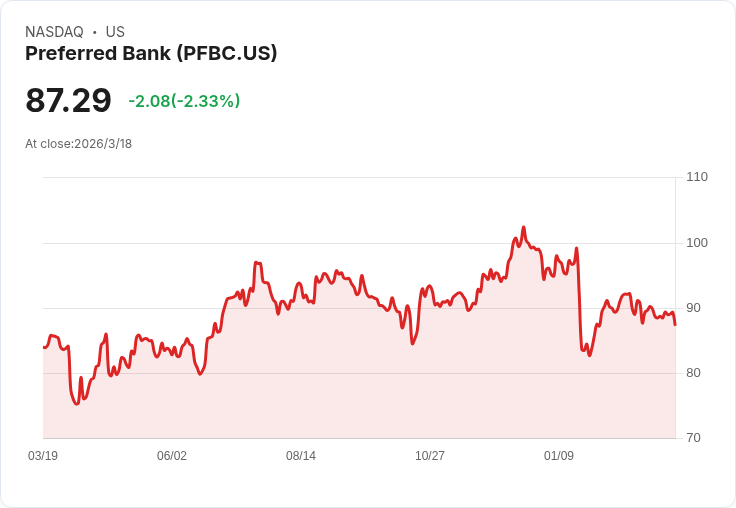Click the rightmost end of the price line

(x=675, y=324)
